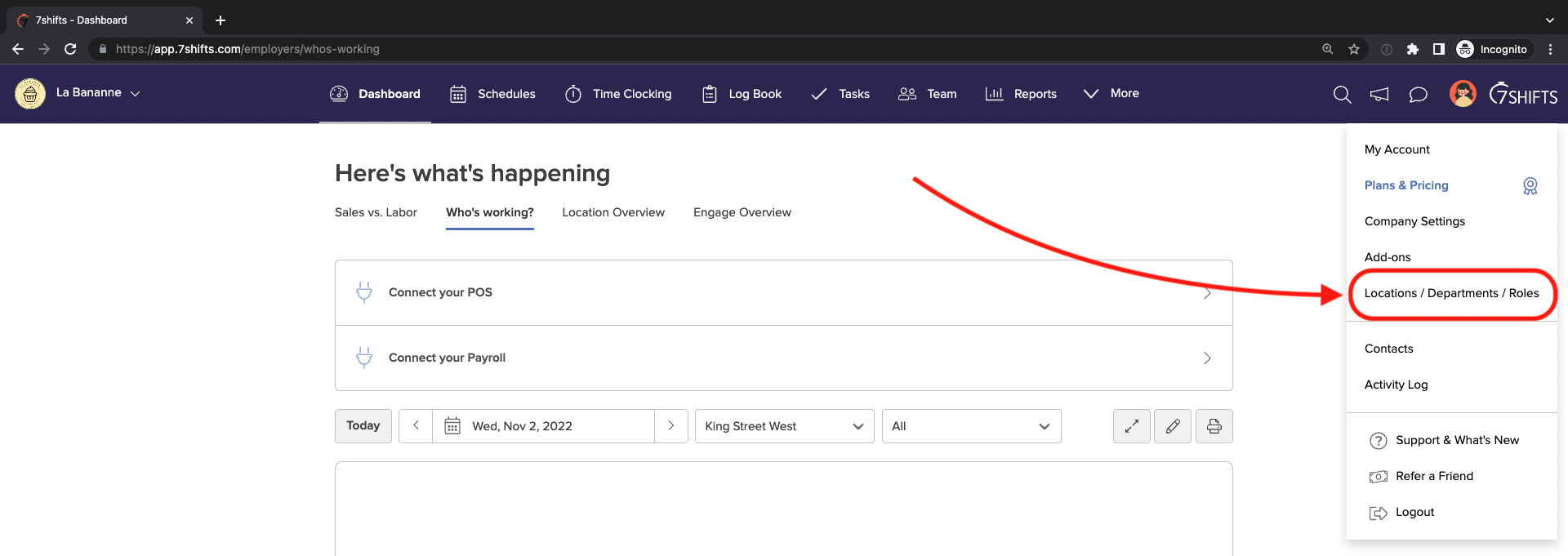Click the printer icon button
The height and width of the screenshot is (556, 1568).
(x=1214, y=426)
